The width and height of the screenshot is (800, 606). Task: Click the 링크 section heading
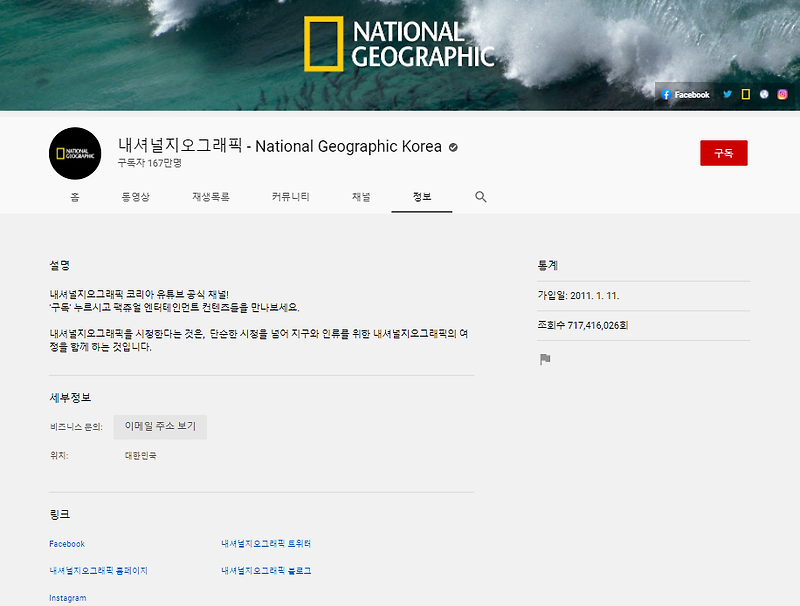pos(60,514)
